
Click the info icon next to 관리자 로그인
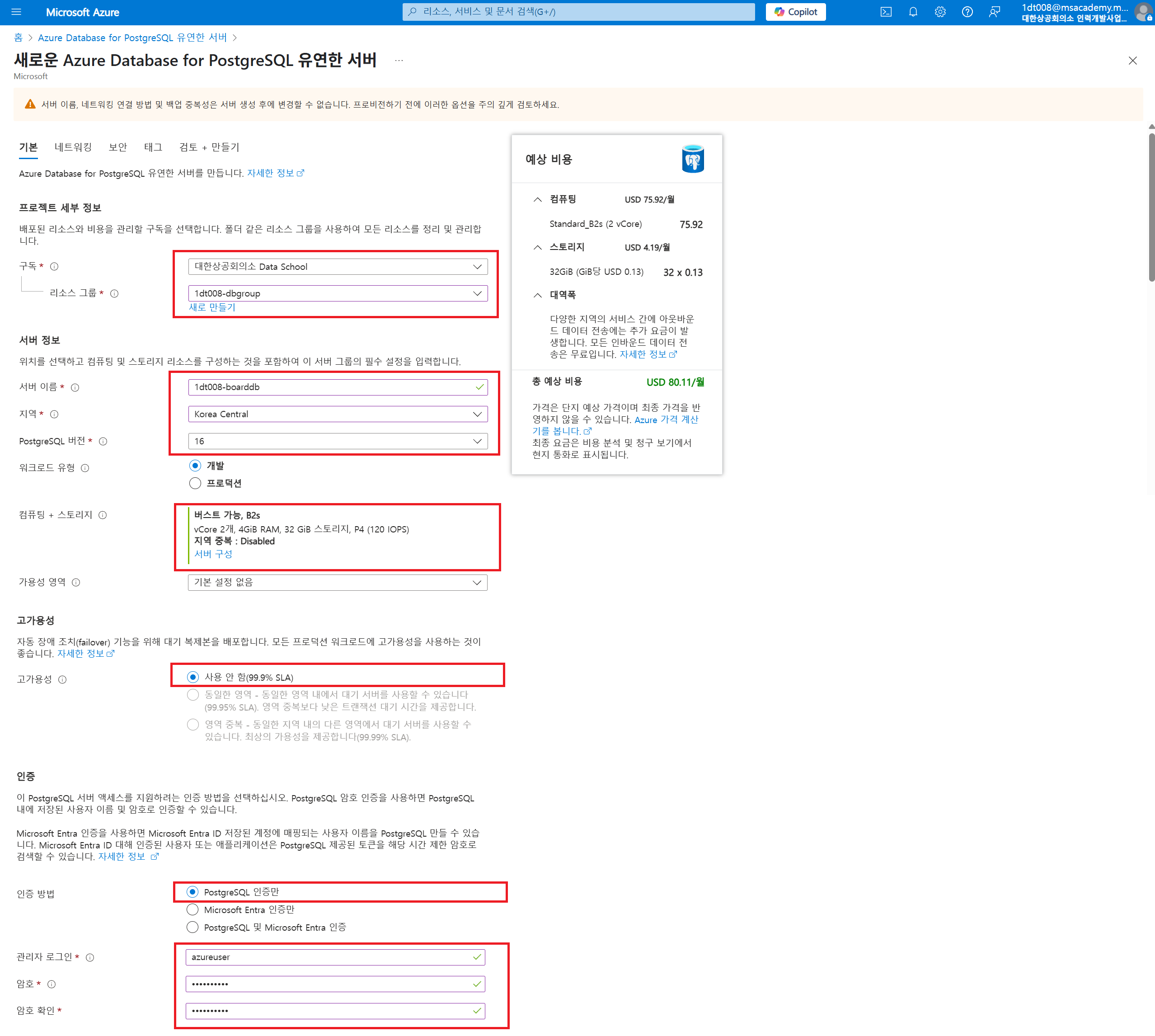90,957
